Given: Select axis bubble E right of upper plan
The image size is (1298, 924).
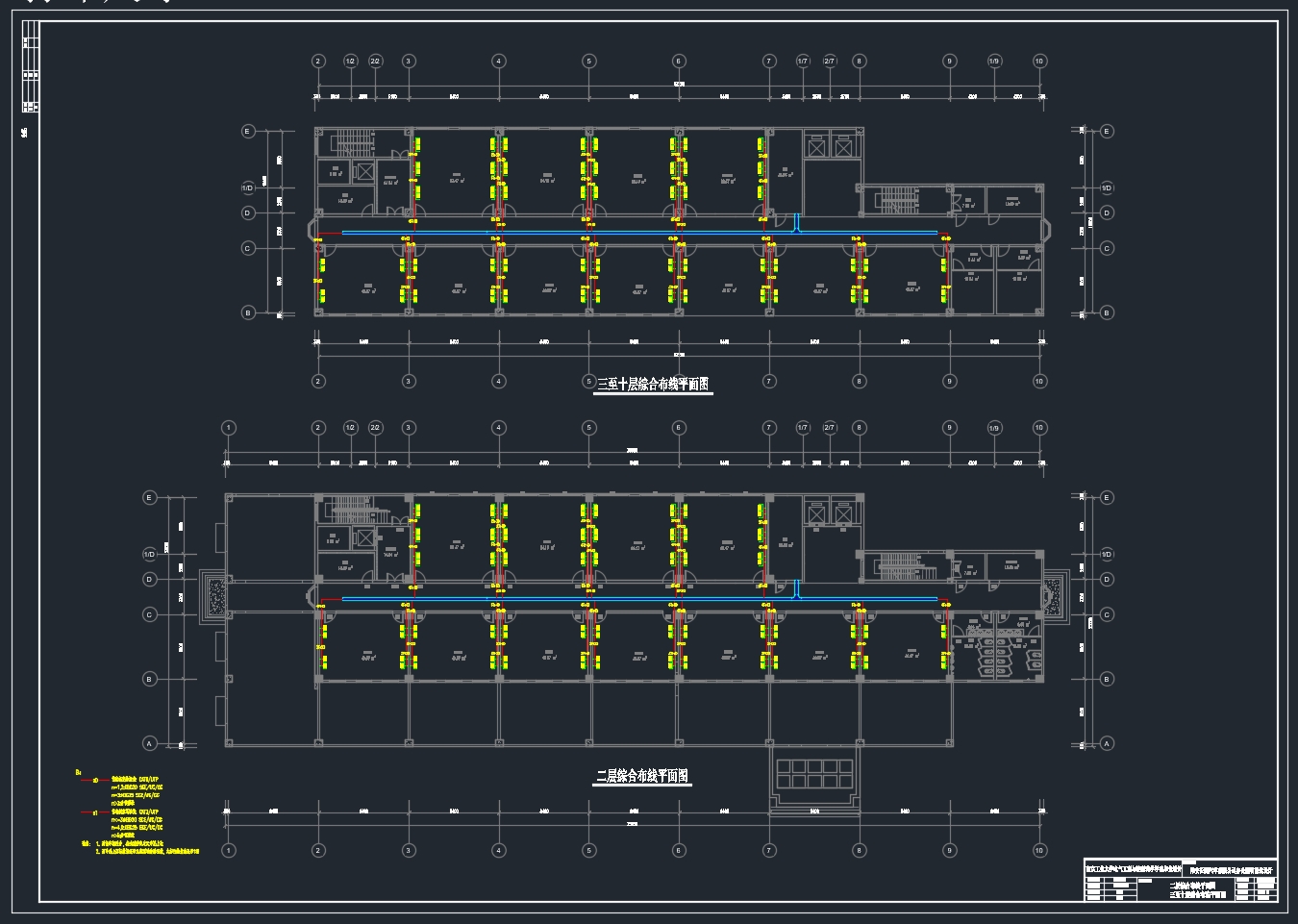Looking at the screenshot, I should tap(1107, 132).
